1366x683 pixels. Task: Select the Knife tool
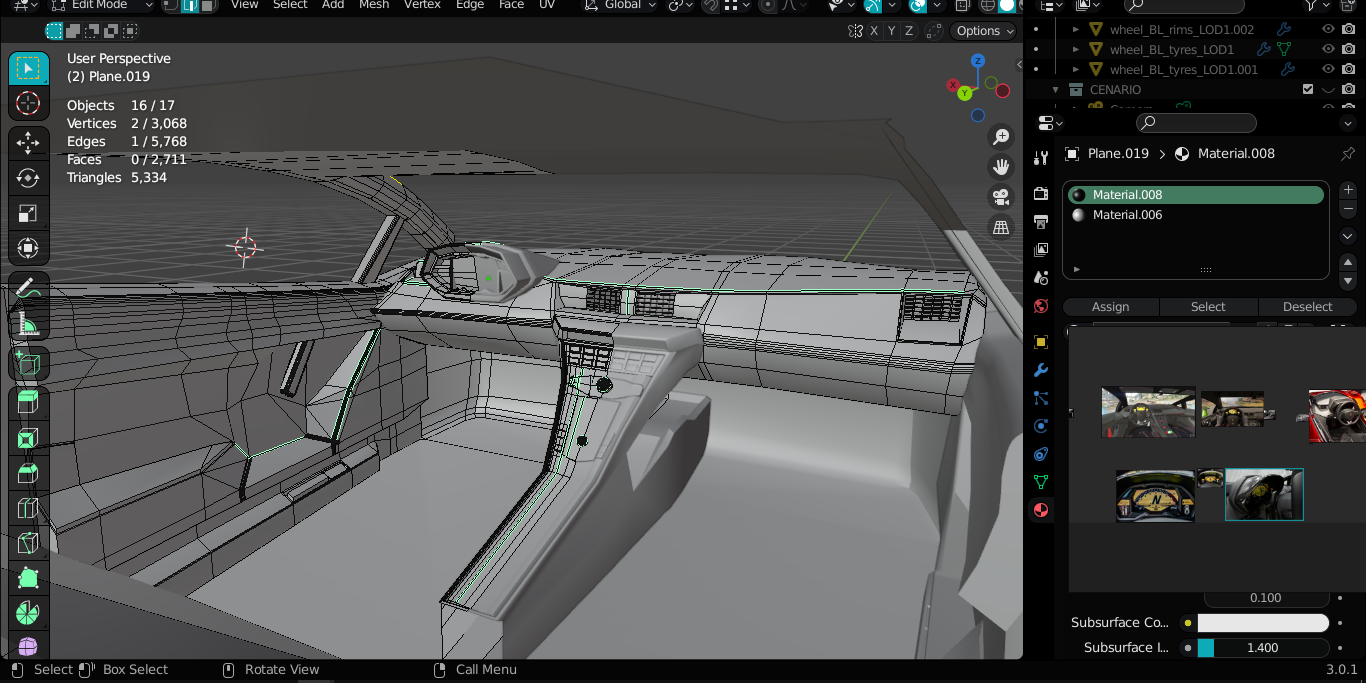(28, 543)
